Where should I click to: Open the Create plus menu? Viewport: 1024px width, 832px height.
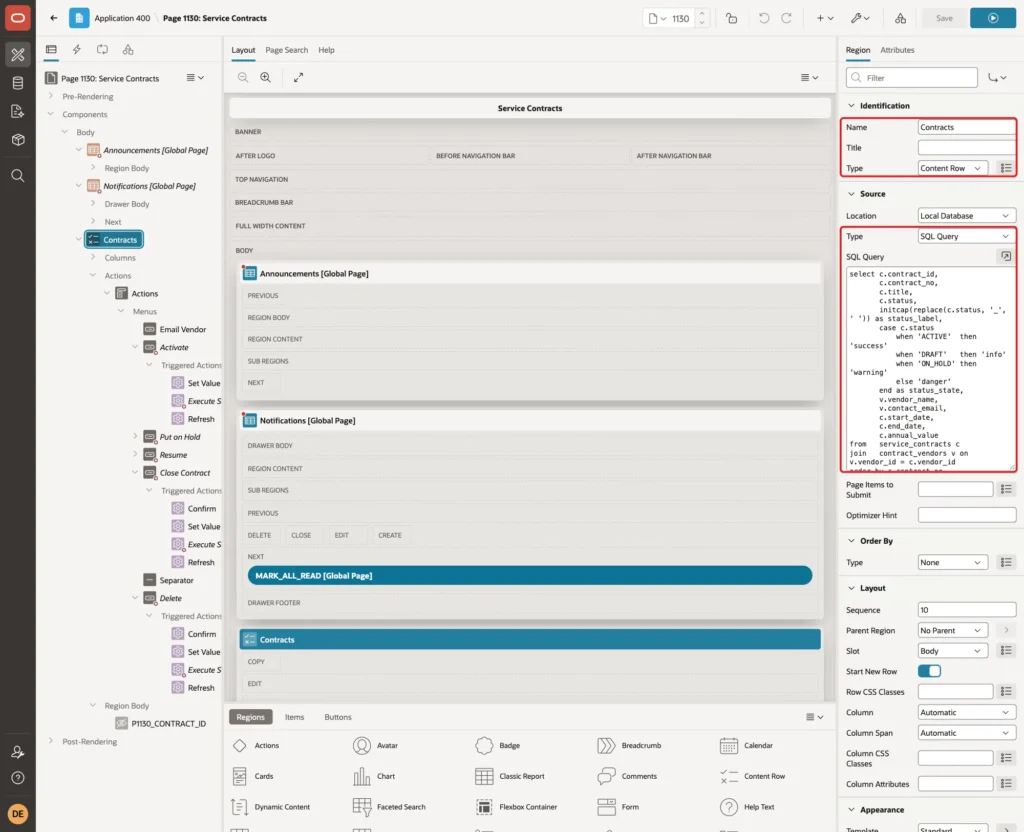pyautogui.click(x=825, y=18)
